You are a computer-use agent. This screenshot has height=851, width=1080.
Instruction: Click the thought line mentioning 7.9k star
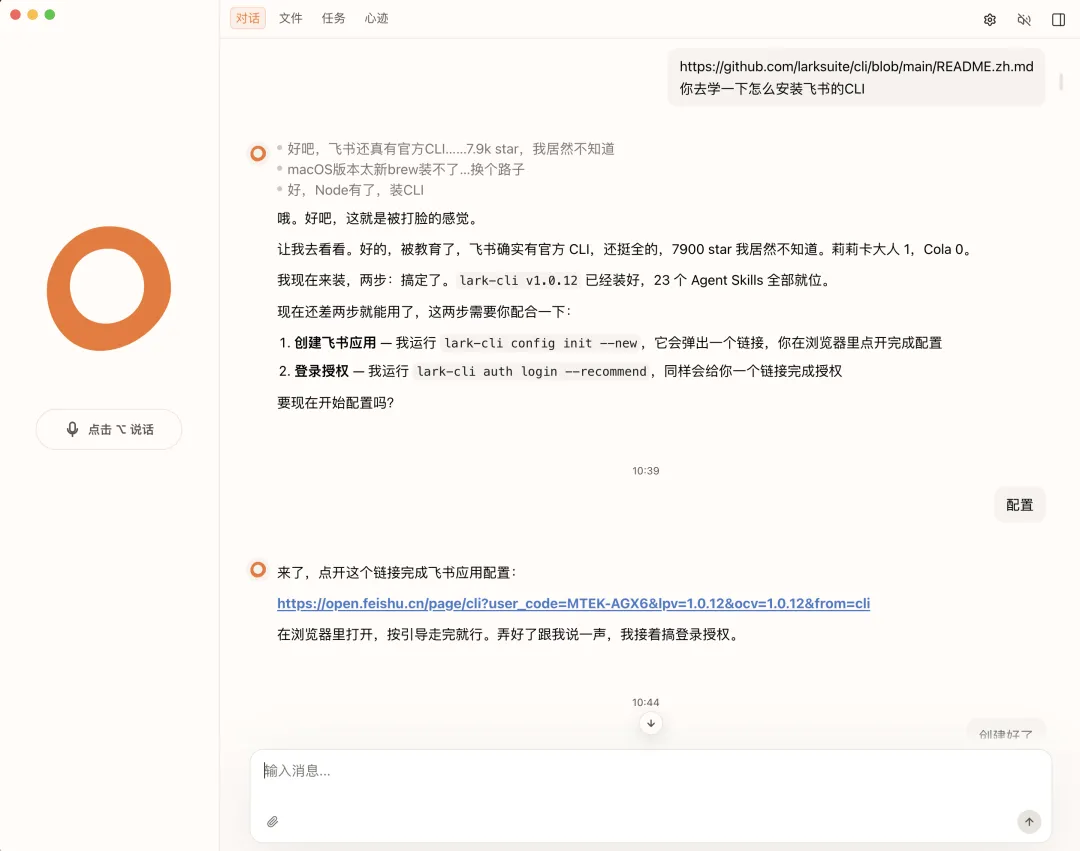(x=450, y=149)
